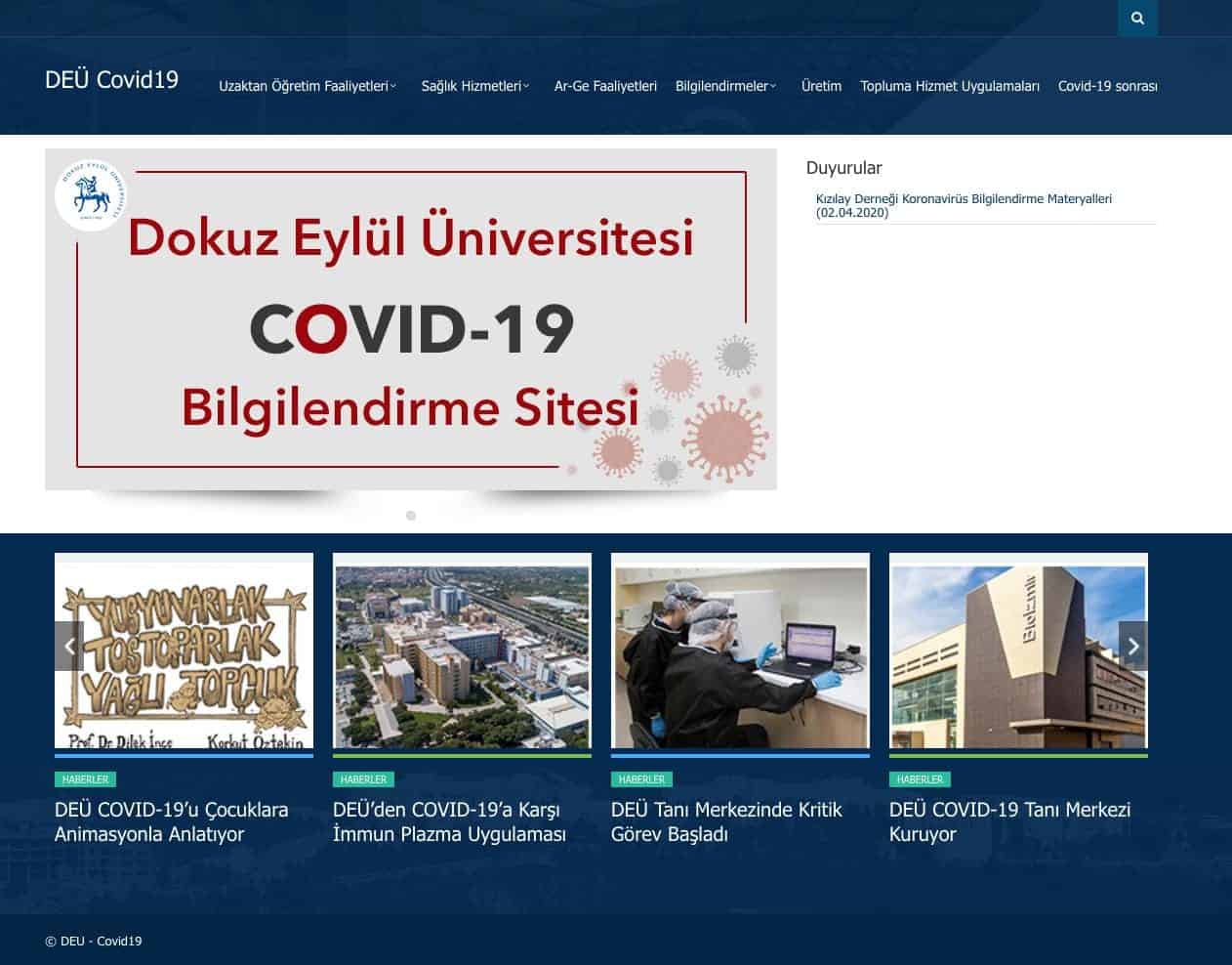Open the Ar-Ge Faaliyetleri menu item
Image resolution: width=1232 pixels, height=965 pixels.
click(605, 86)
